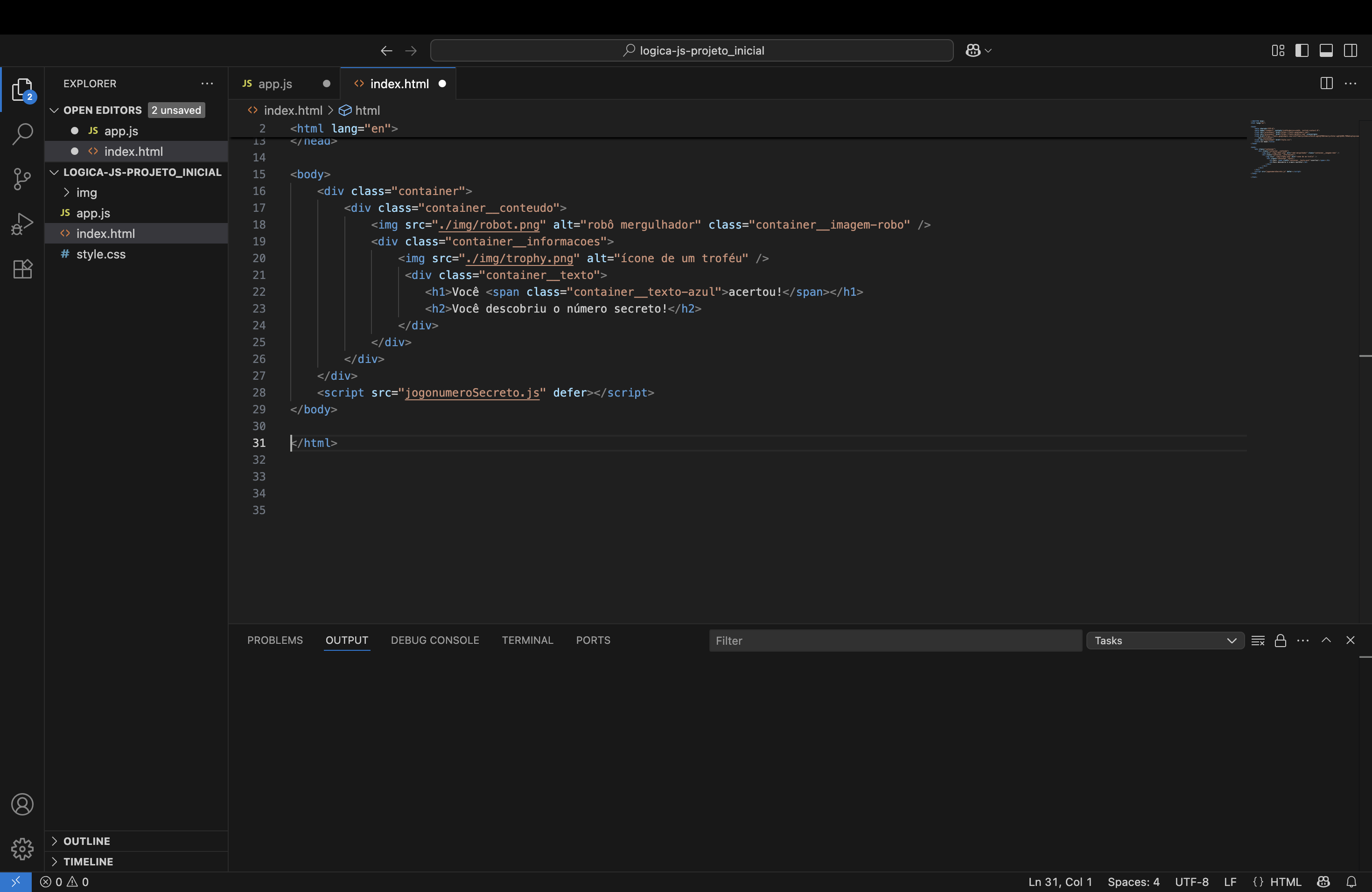The height and width of the screenshot is (892, 1372).
Task: Open app.js in Open Editors list
Action: [136, 131]
